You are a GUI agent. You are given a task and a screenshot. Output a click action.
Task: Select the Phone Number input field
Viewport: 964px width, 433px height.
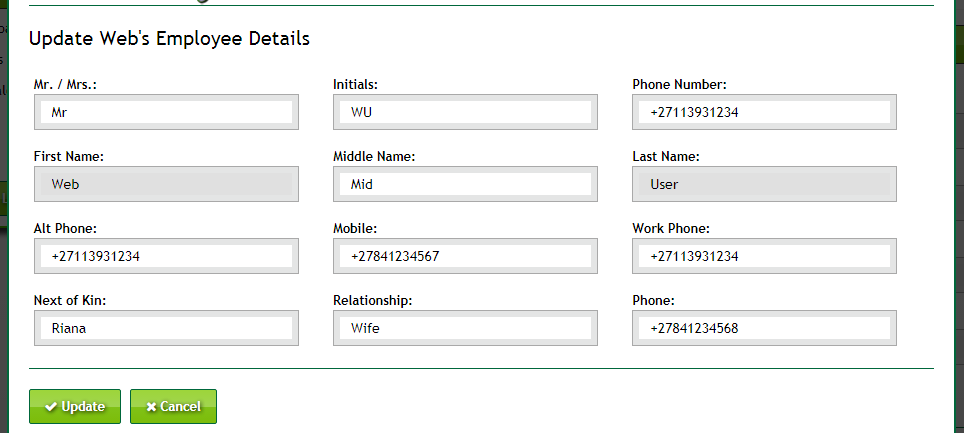pos(764,112)
